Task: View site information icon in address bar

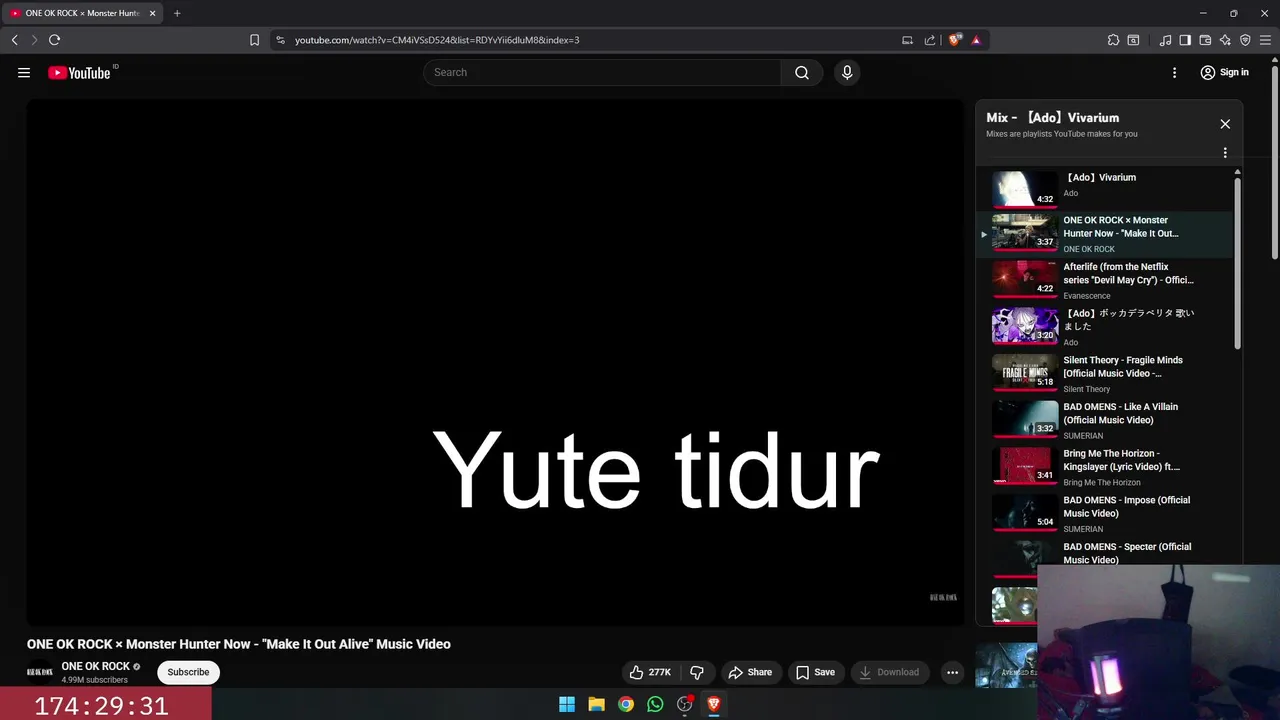Action: click(x=280, y=40)
